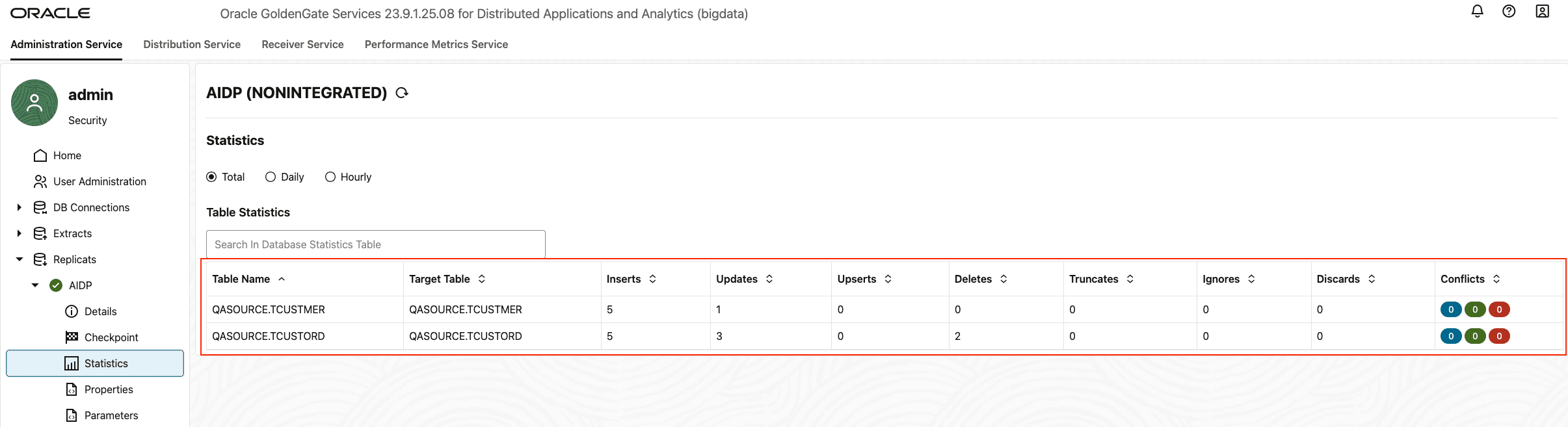Open the Parameters page
Viewport: 1568px width, 427px height.
111,415
